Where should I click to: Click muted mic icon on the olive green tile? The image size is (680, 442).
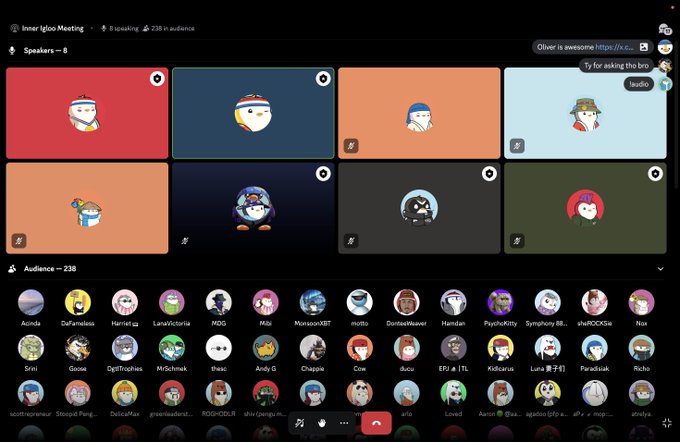tap(517, 241)
